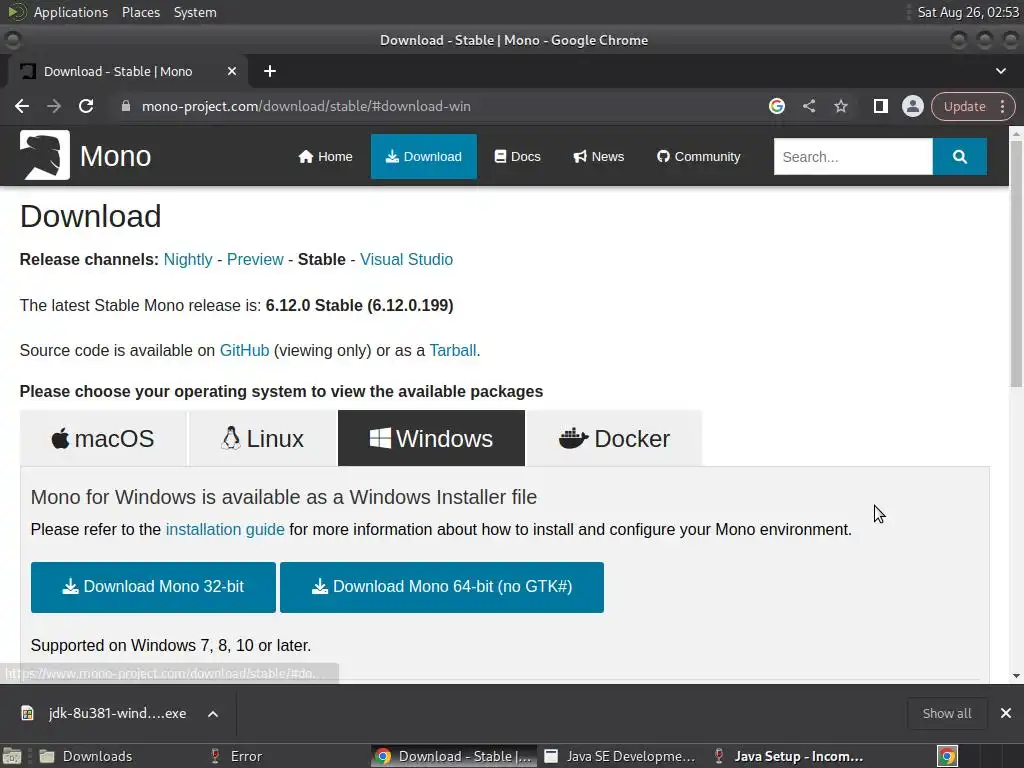
Task: Click the Mono site title text
Action: tap(115, 156)
